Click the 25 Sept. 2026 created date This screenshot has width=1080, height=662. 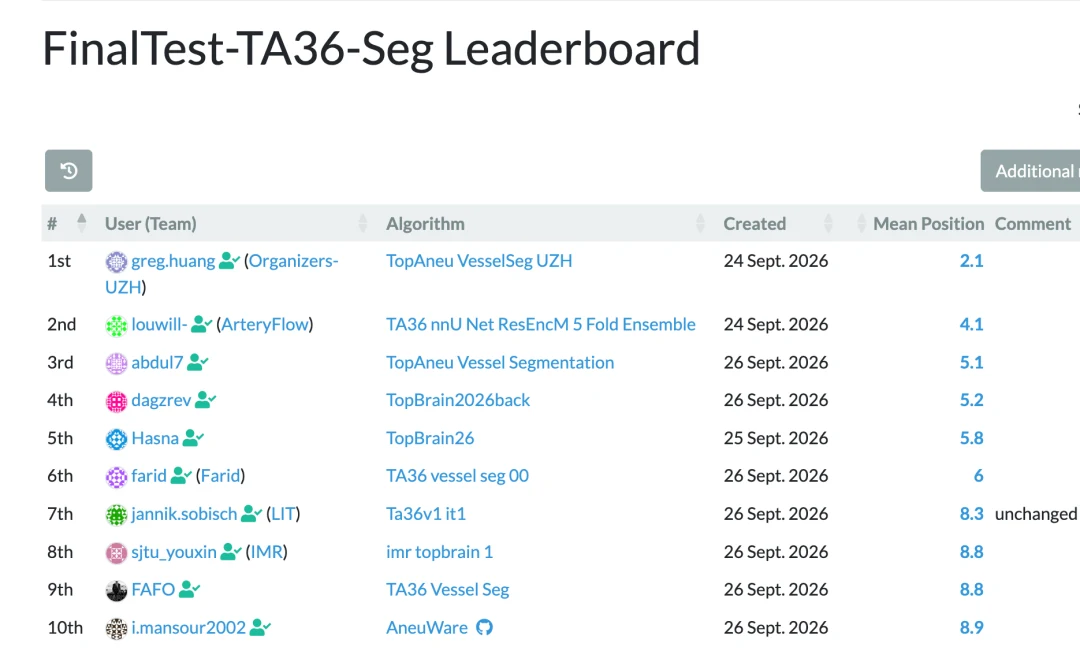pos(776,438)
